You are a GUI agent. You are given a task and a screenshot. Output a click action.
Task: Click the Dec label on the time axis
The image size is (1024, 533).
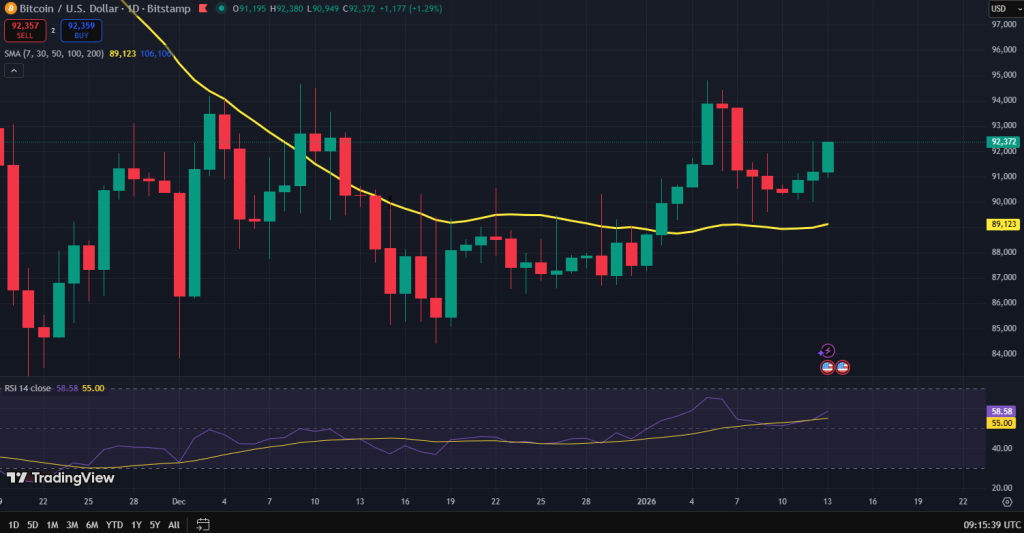(x=178, y=502)
